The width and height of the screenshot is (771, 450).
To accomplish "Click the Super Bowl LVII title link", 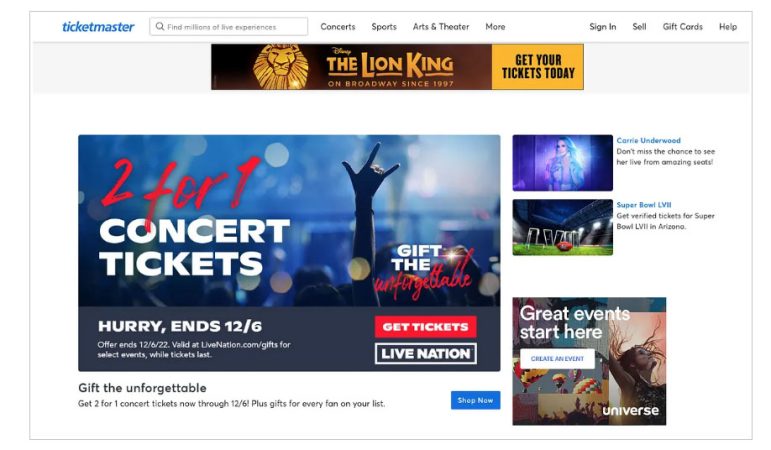I will coord(644,205).
